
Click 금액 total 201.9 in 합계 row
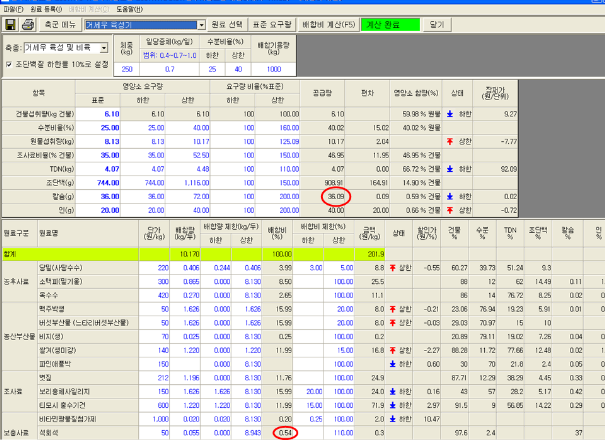(x=370, y=254)
